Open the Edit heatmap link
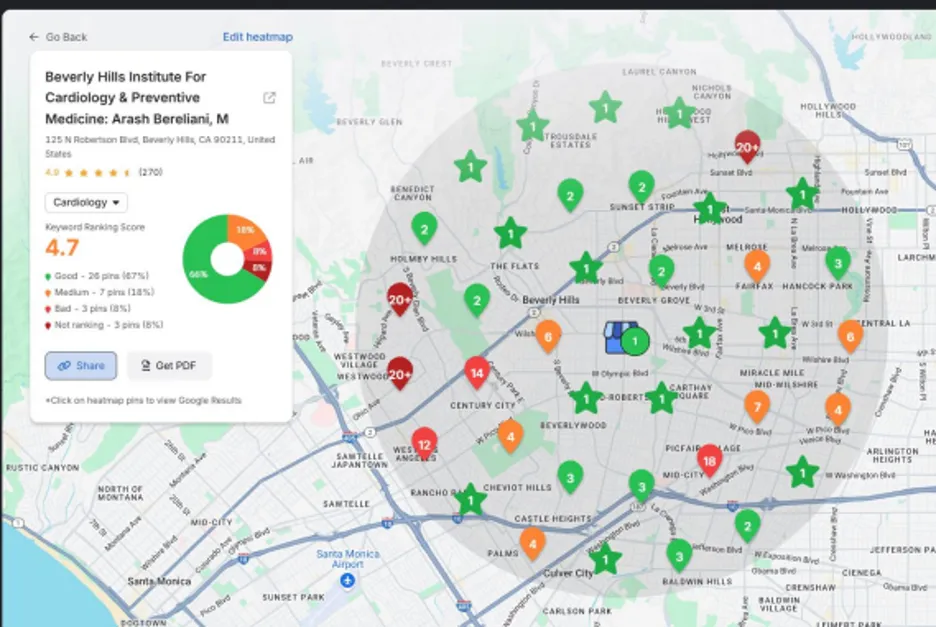The width and height of the screenshot is (936, 628). click(257, 37)
